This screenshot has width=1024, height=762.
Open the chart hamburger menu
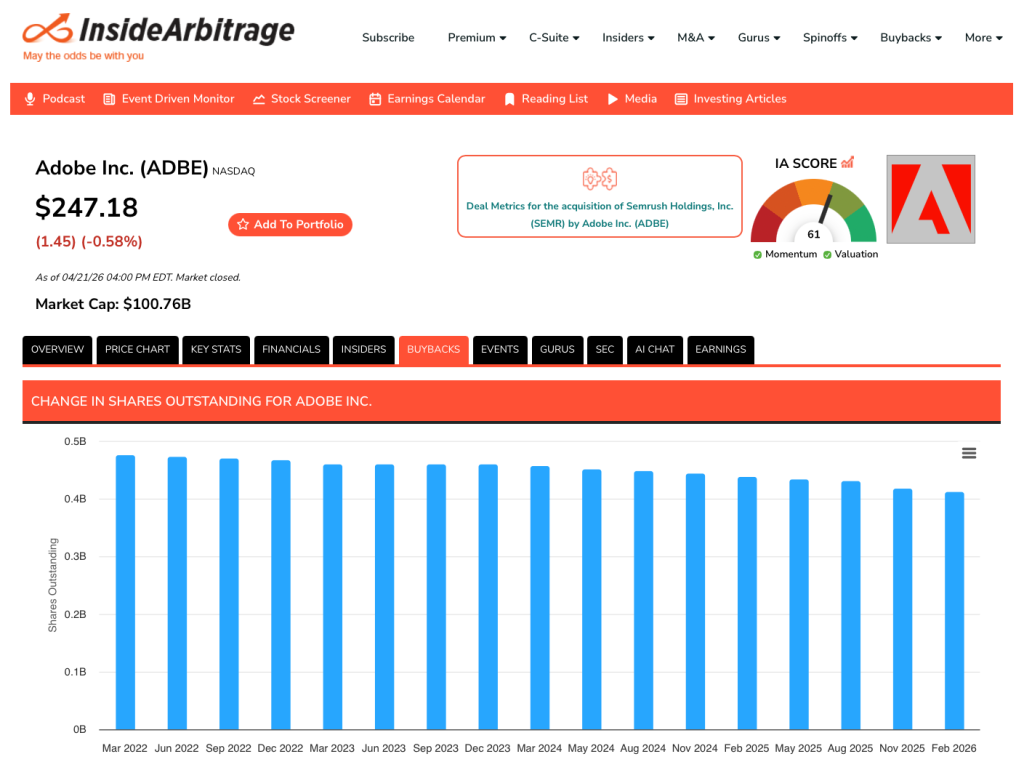[x=968, y=453]
